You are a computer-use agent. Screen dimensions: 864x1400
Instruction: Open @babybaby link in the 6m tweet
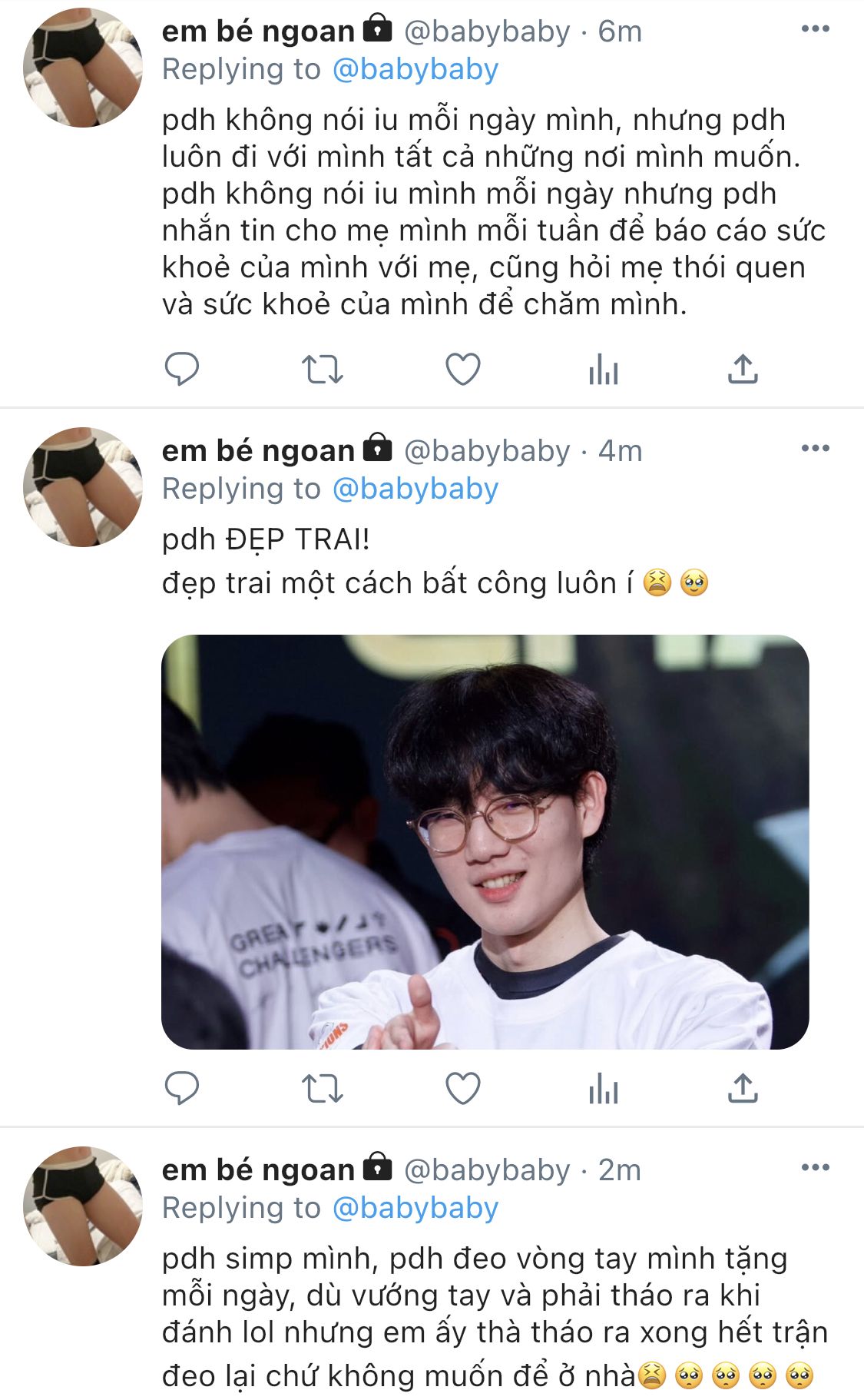(415, 70)
